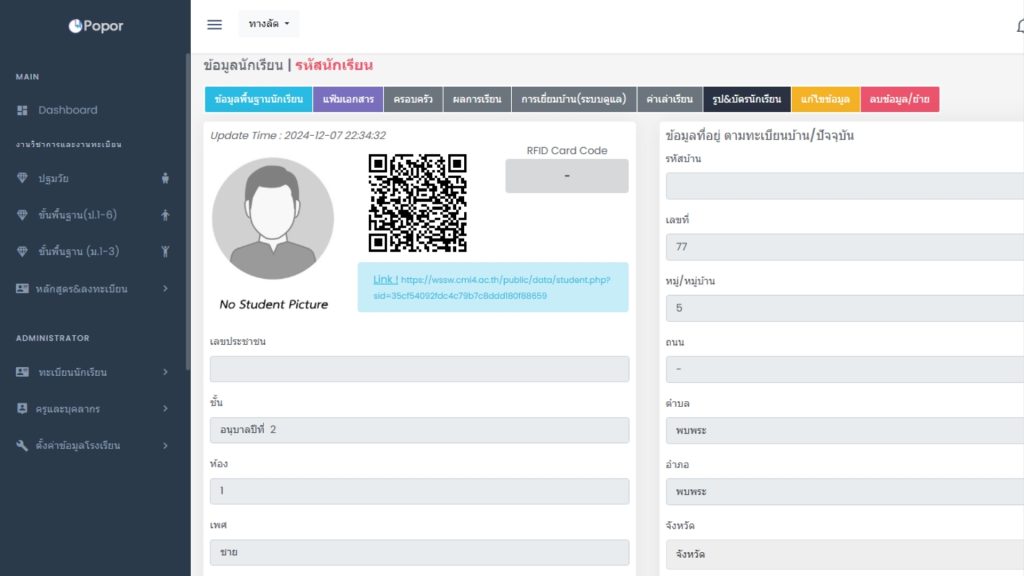Expand the ทะเบียนนักเรียน sidebar menu

[92, 372]
